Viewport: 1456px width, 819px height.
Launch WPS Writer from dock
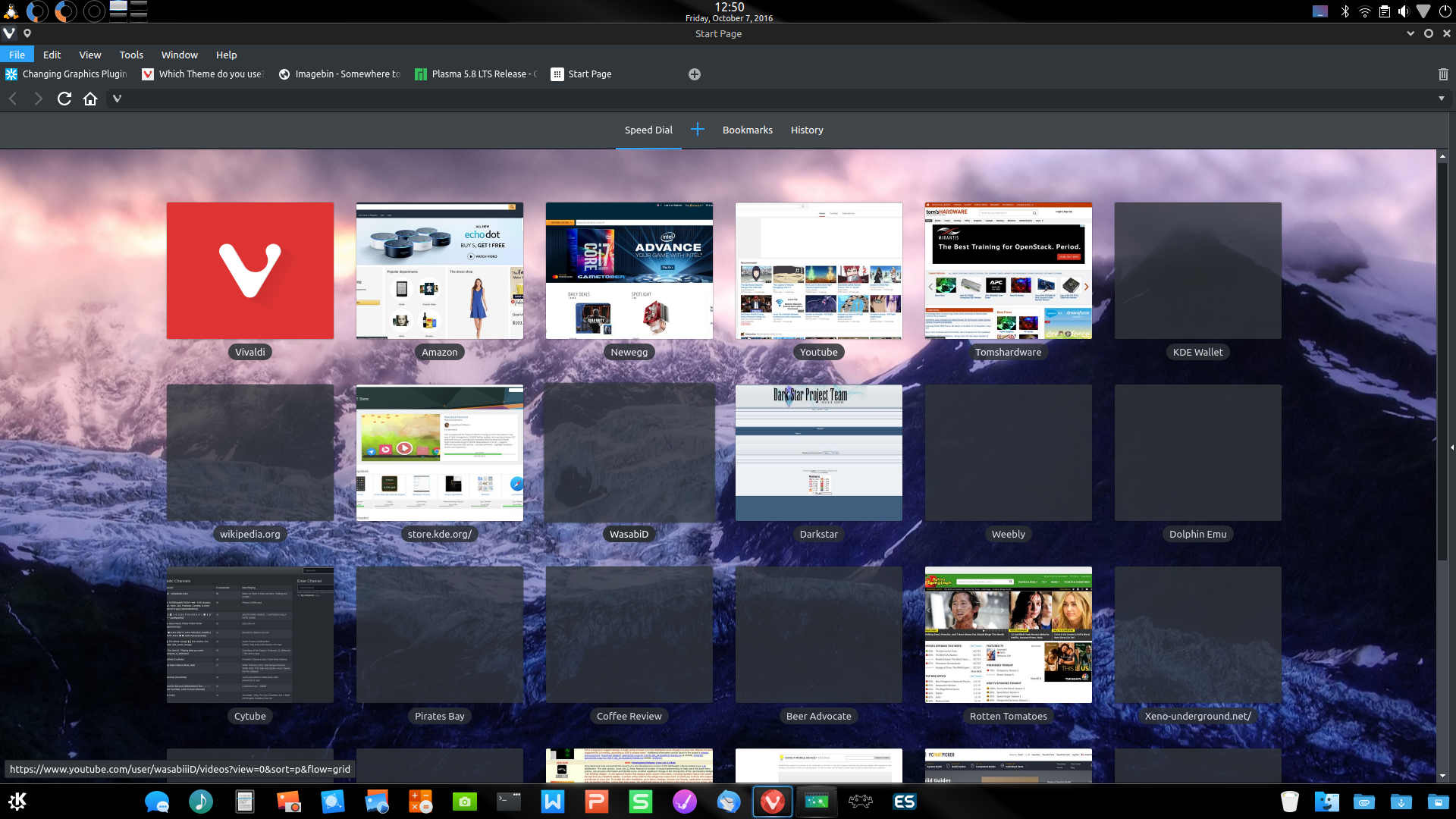553,802
